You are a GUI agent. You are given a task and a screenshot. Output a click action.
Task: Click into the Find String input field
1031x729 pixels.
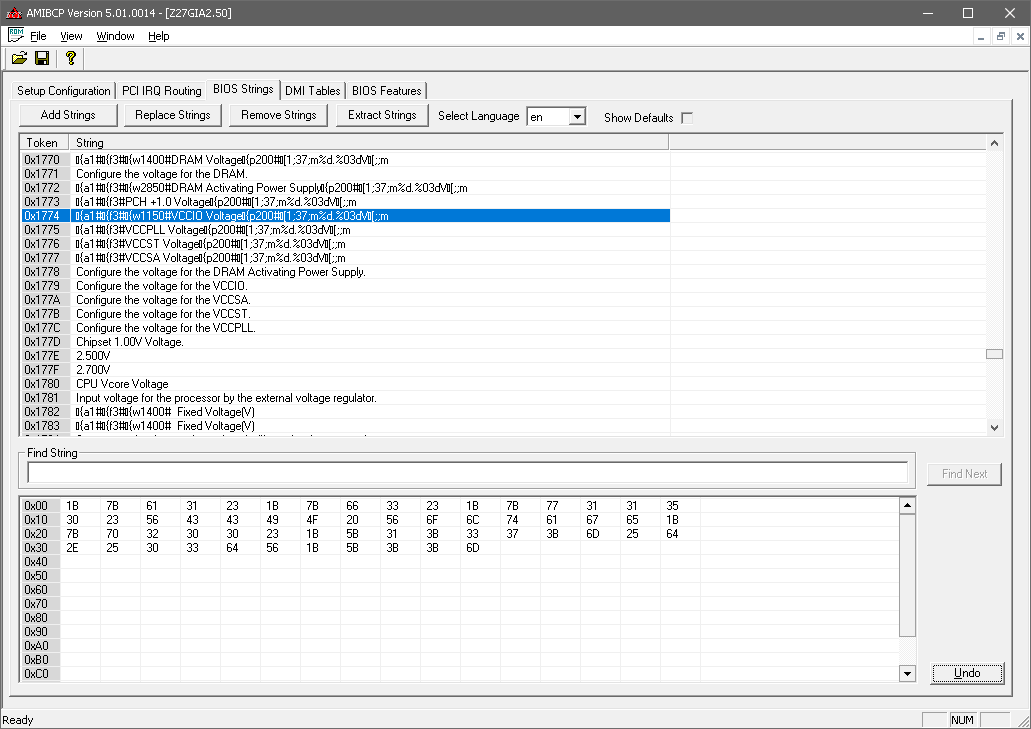pyautogui.click(x=468, y=473)
